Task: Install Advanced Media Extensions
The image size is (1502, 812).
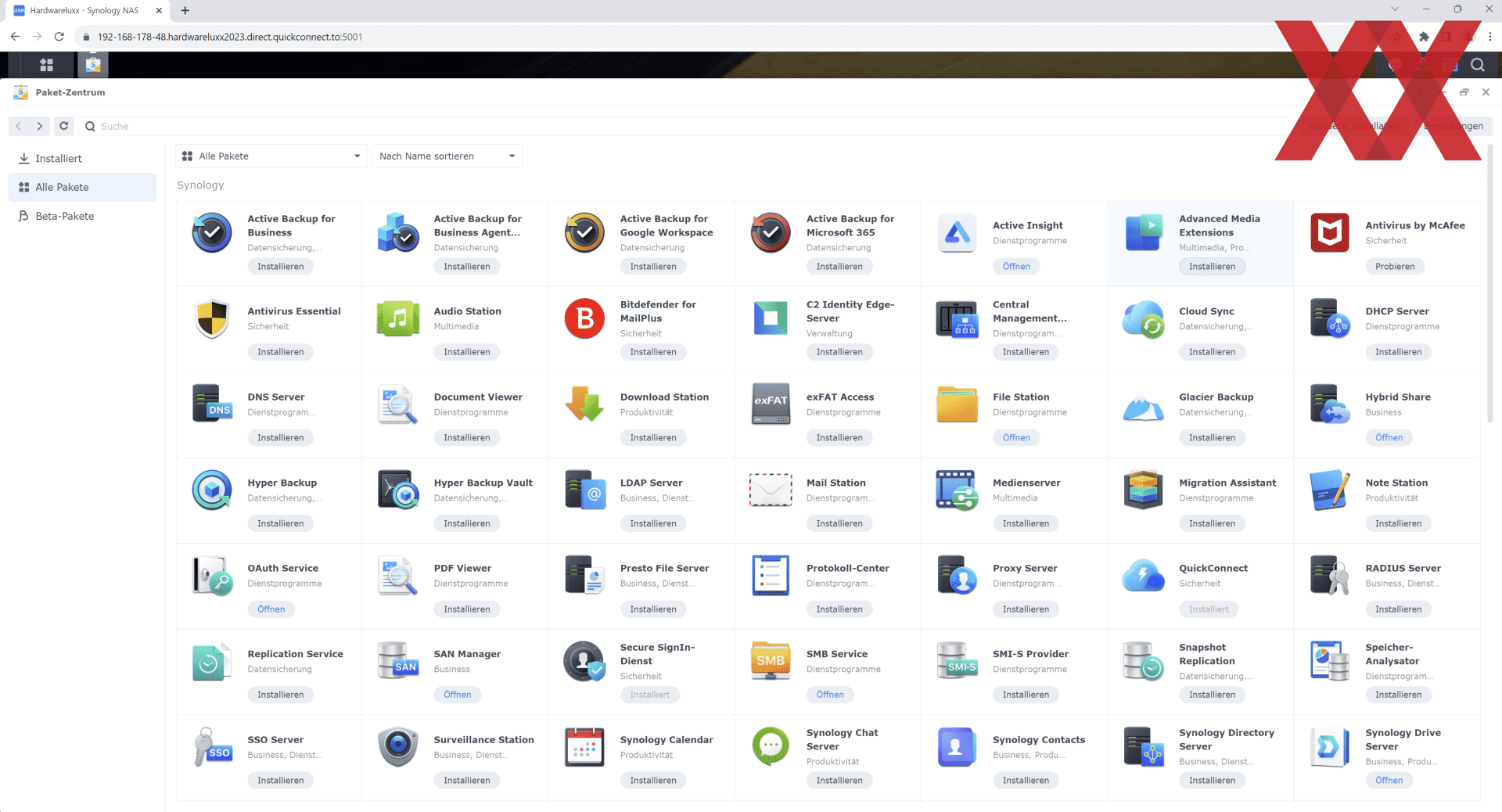Action: pyautogui.click(x=1212, y=267)
